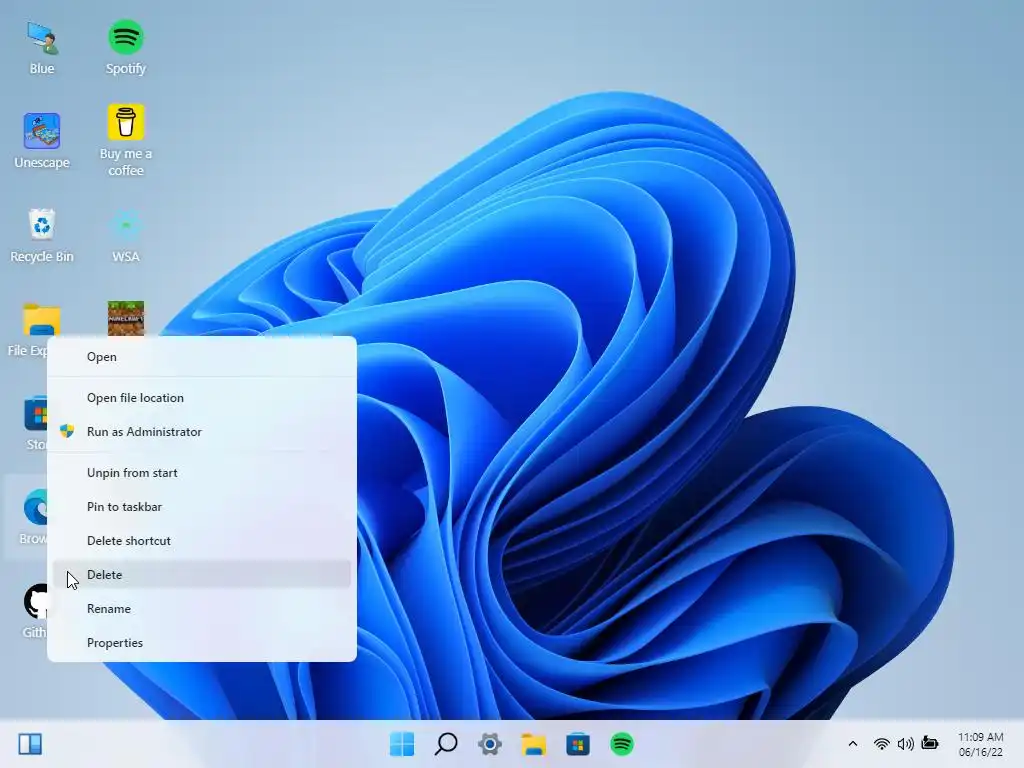Open File Explorer from the taskbar
Viewport: 1024px width, 768px height.
pos(534,744)
